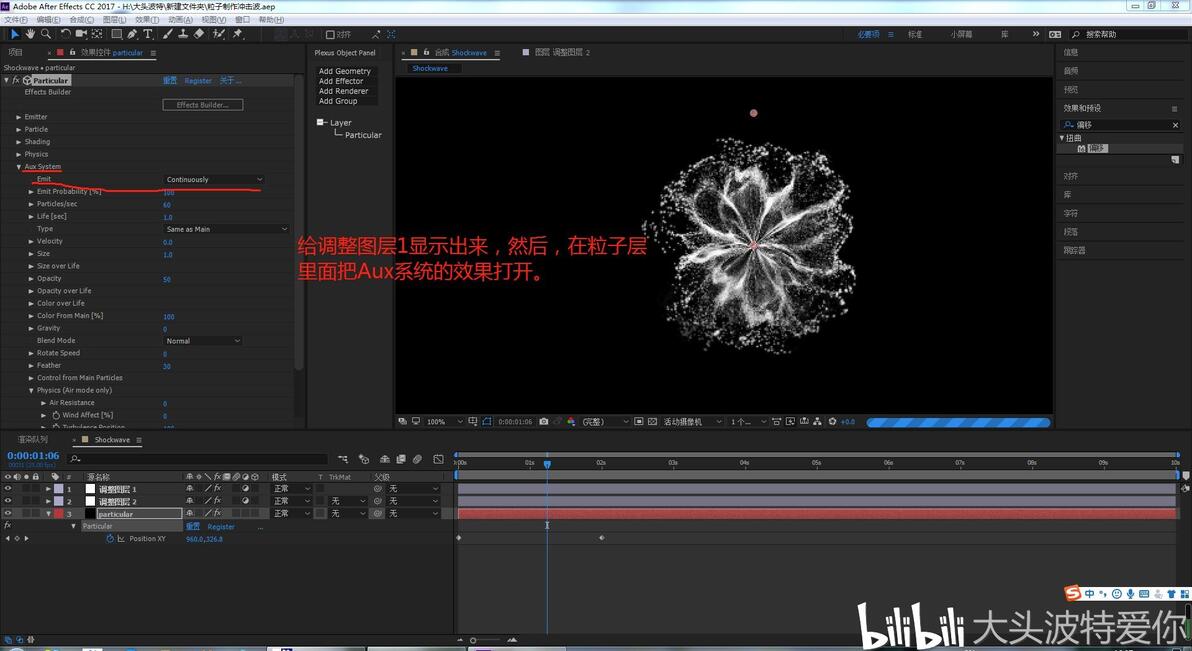This screenshot has height=651, width=1192.
Task: Select the Clone Stamp tool
Action: pyautogui.click(x=182, y=34)
